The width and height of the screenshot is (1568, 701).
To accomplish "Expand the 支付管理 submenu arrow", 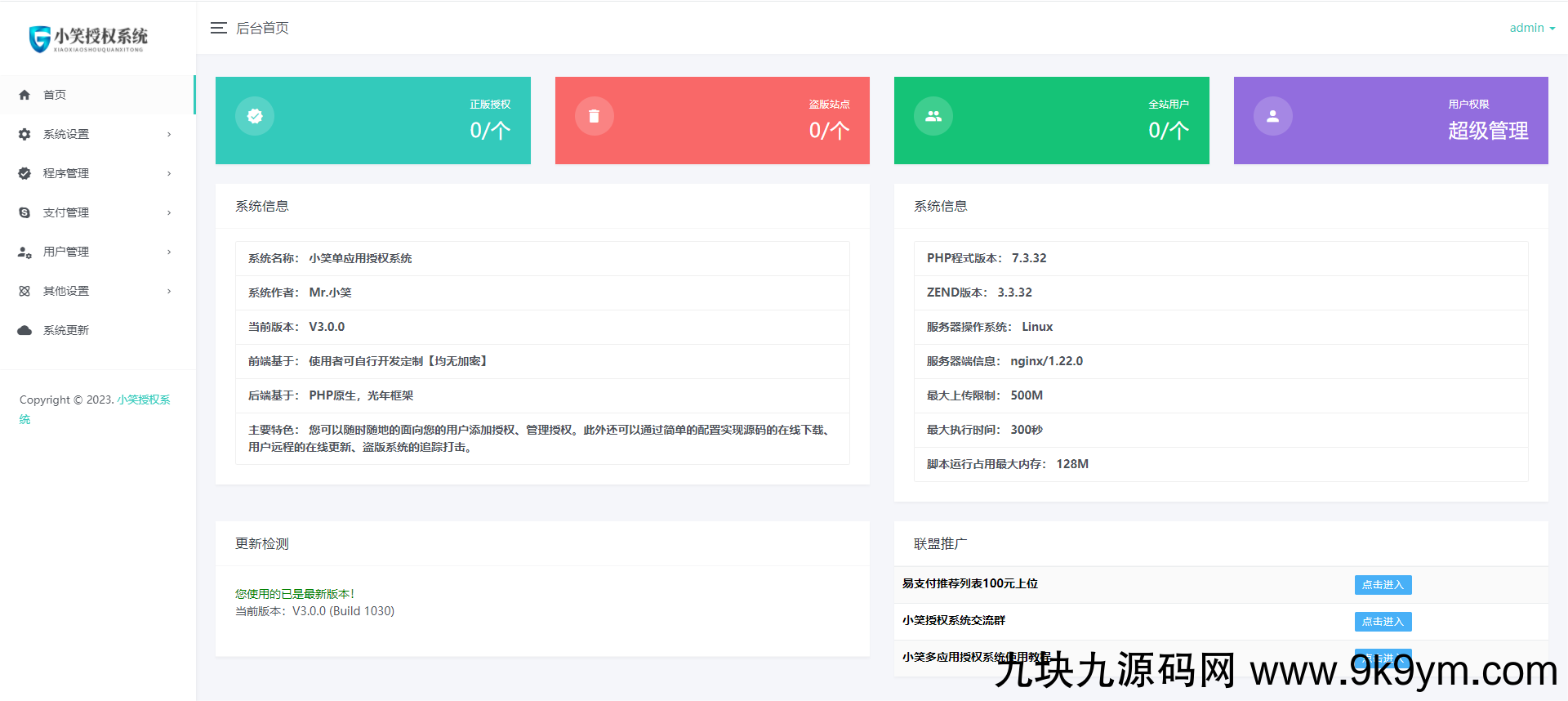I will (x=169, y=212).
